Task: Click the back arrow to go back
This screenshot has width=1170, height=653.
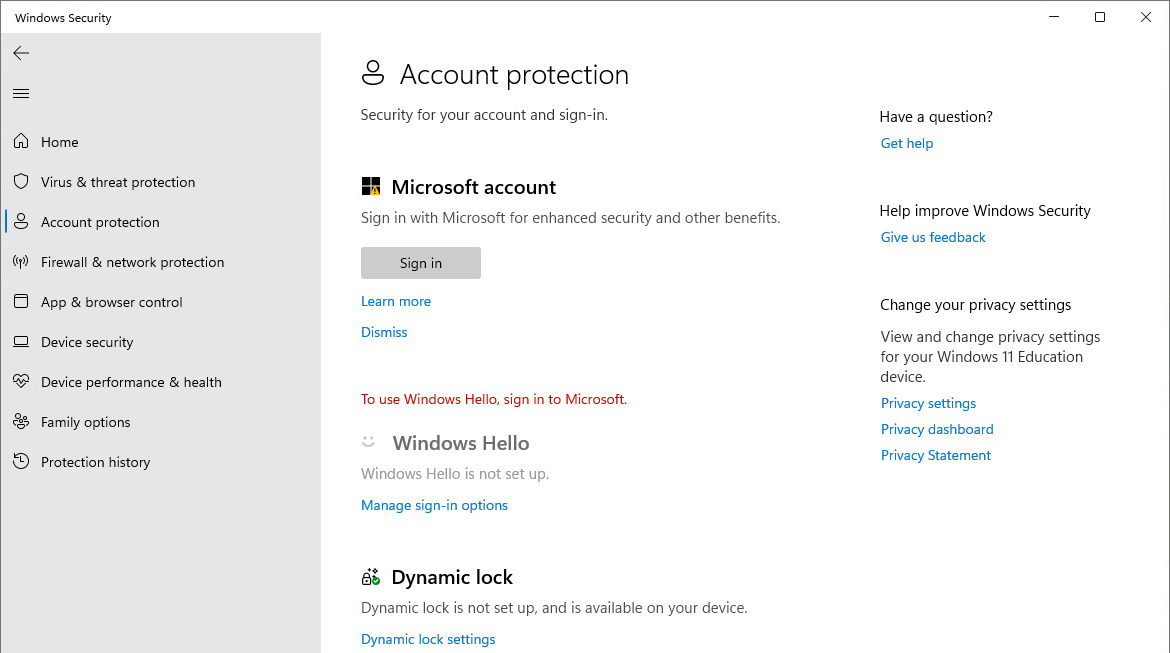Action: point(21,53)
